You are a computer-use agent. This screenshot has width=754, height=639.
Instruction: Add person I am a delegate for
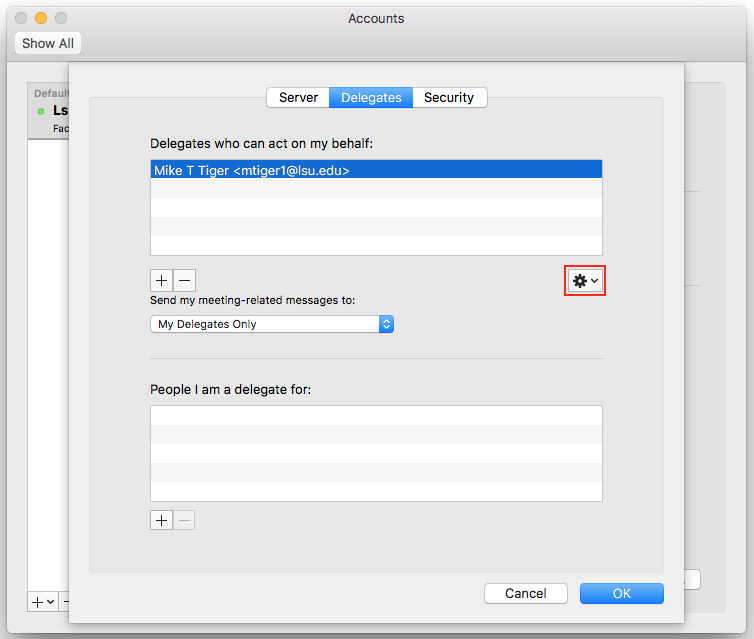pyautogui.click(x=162, y=520)
